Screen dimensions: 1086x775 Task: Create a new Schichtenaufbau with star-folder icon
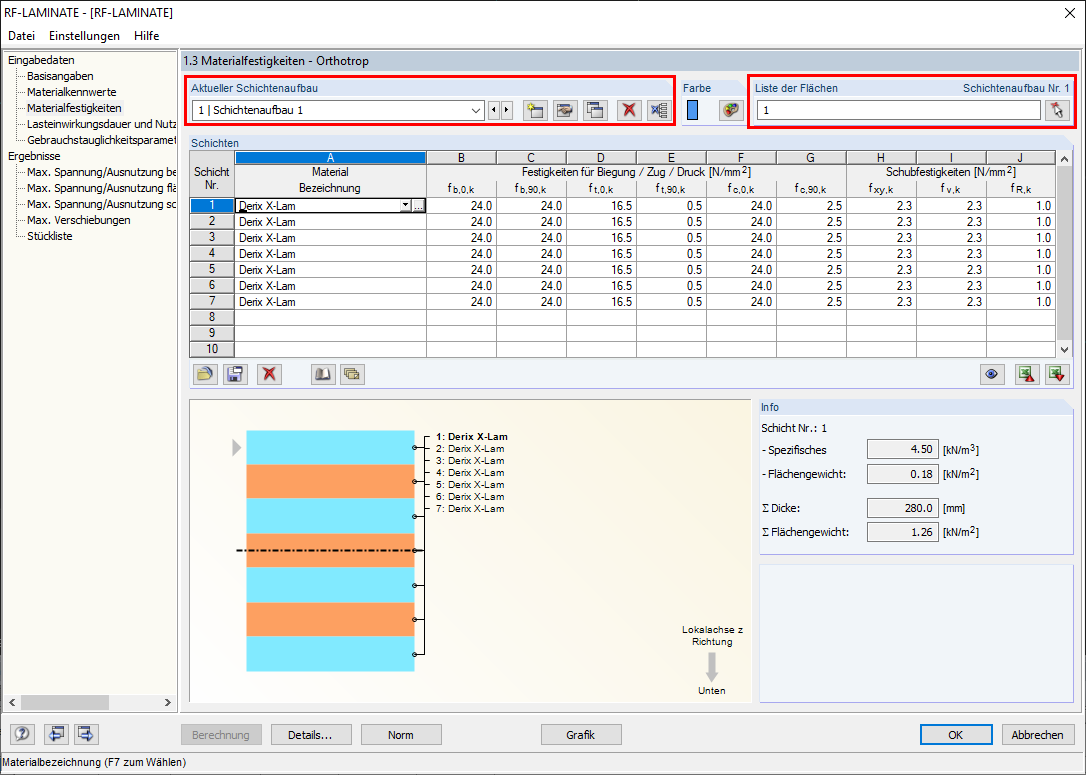tap(535, 110)
